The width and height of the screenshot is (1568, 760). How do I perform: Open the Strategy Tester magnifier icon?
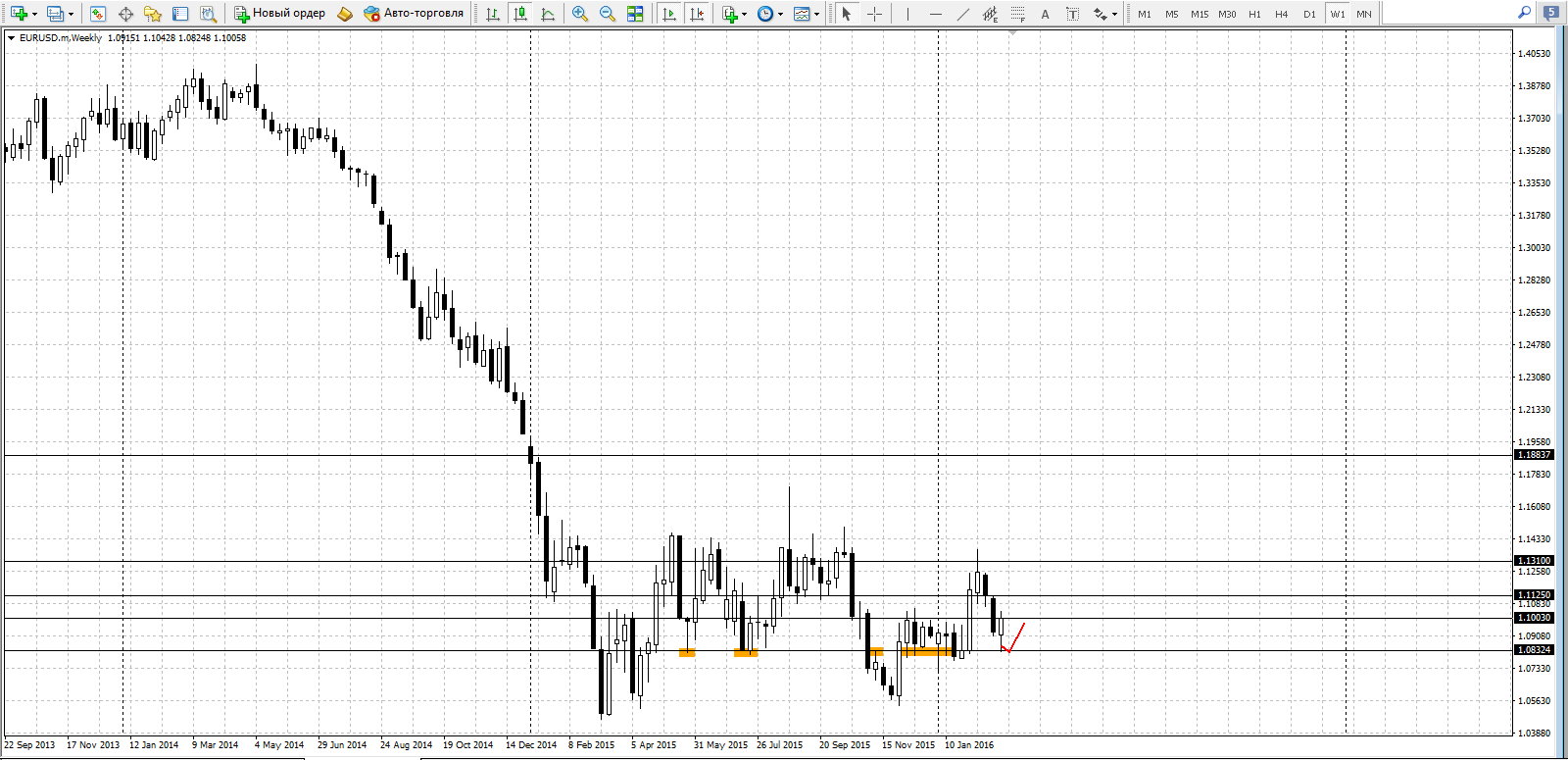(208, 14)
